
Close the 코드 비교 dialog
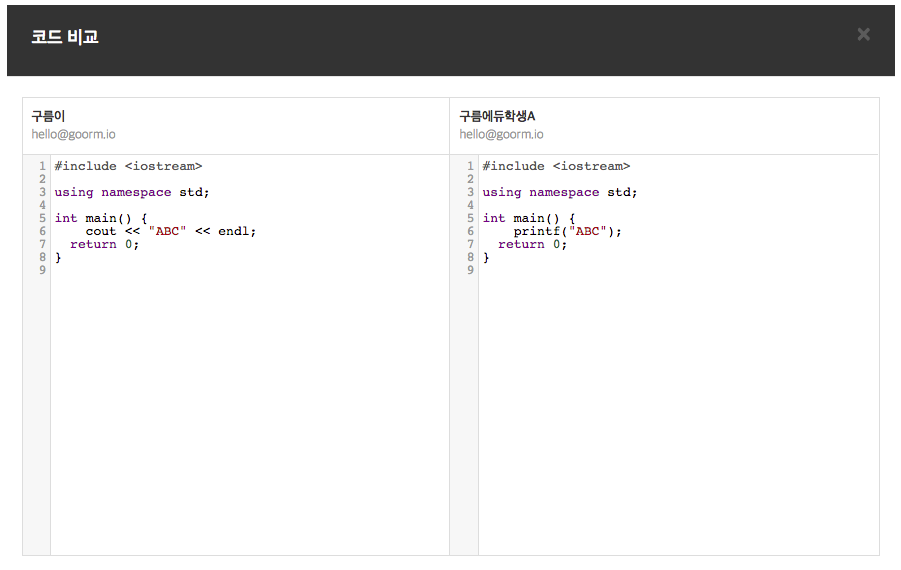(863, 35)
